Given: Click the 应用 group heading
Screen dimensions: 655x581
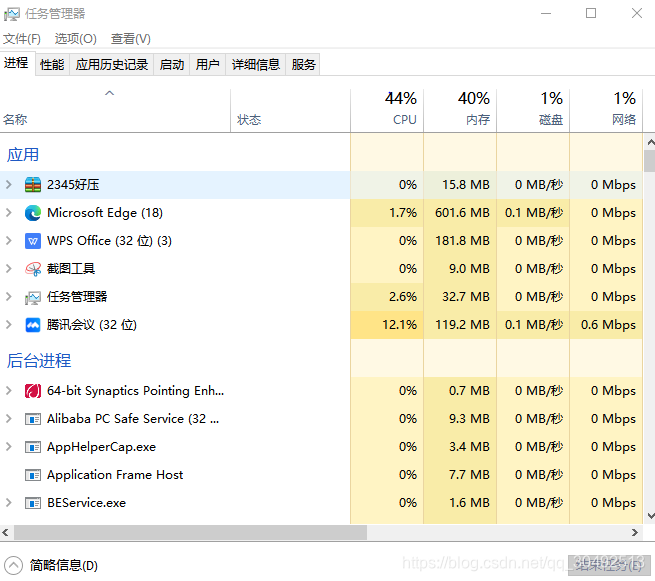Looking at the screenshot, I should (x=23, y=155).
